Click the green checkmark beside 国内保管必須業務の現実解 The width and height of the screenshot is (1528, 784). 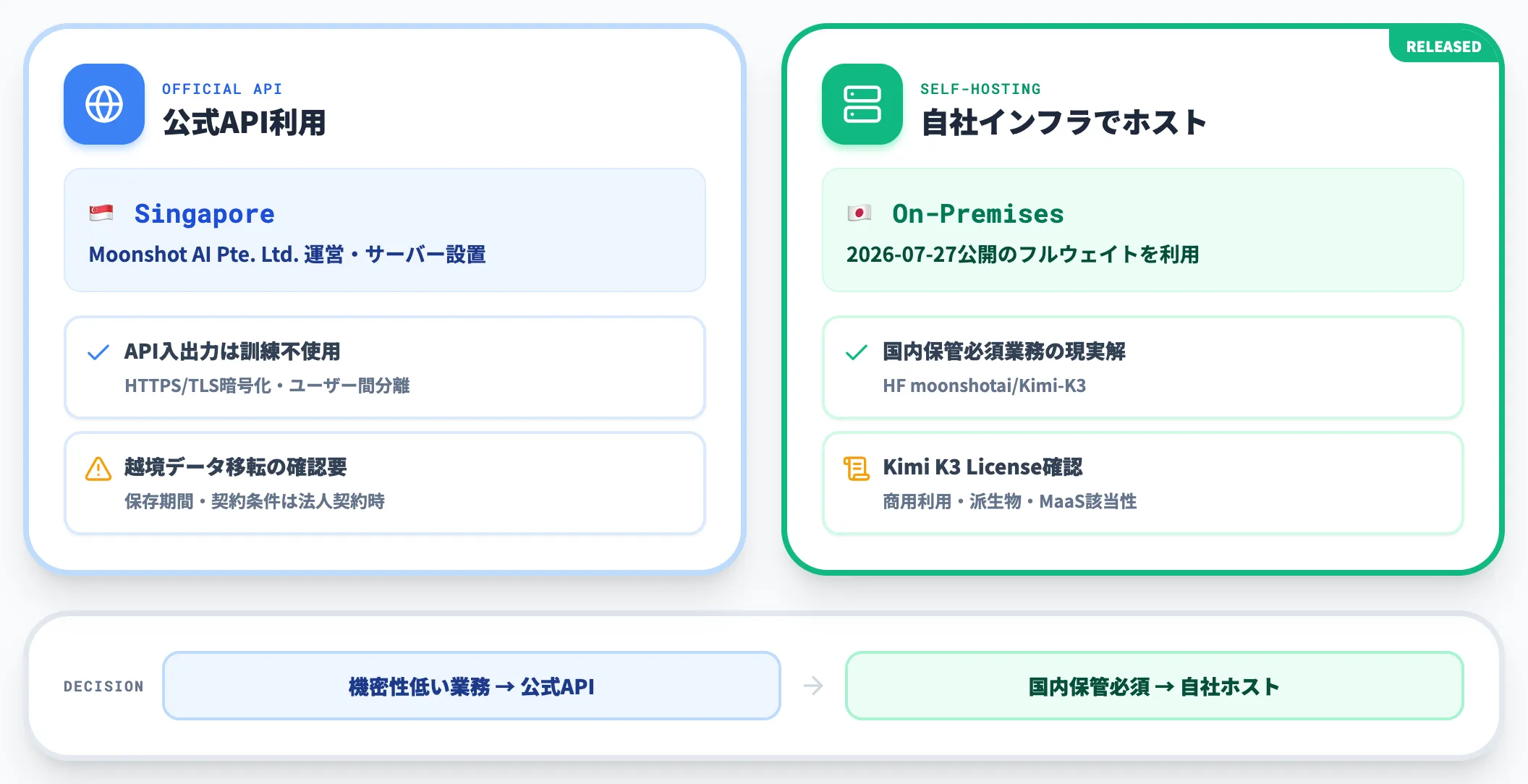coord(857,352)
